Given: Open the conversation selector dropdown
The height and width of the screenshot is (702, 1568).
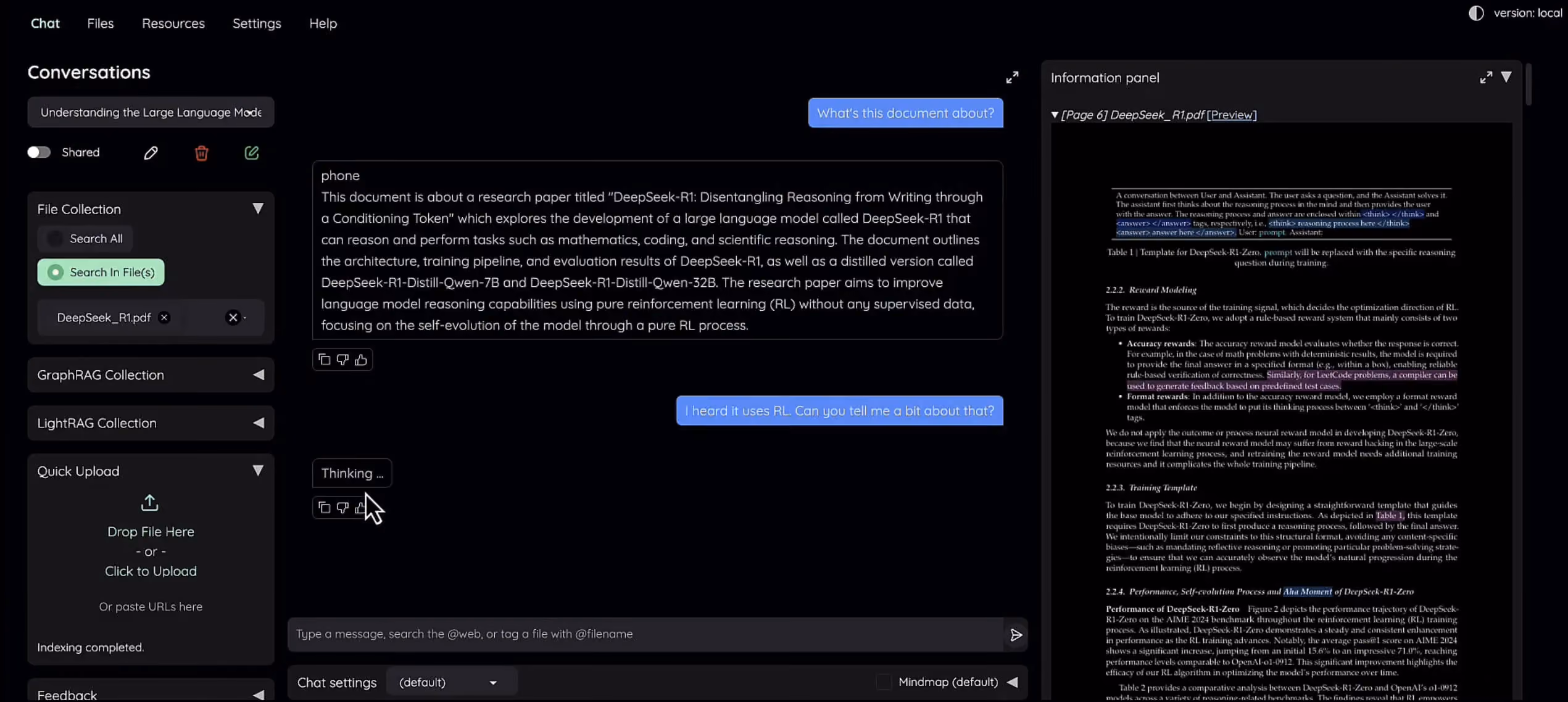Looking at the screenshot, I should (151, 112).
